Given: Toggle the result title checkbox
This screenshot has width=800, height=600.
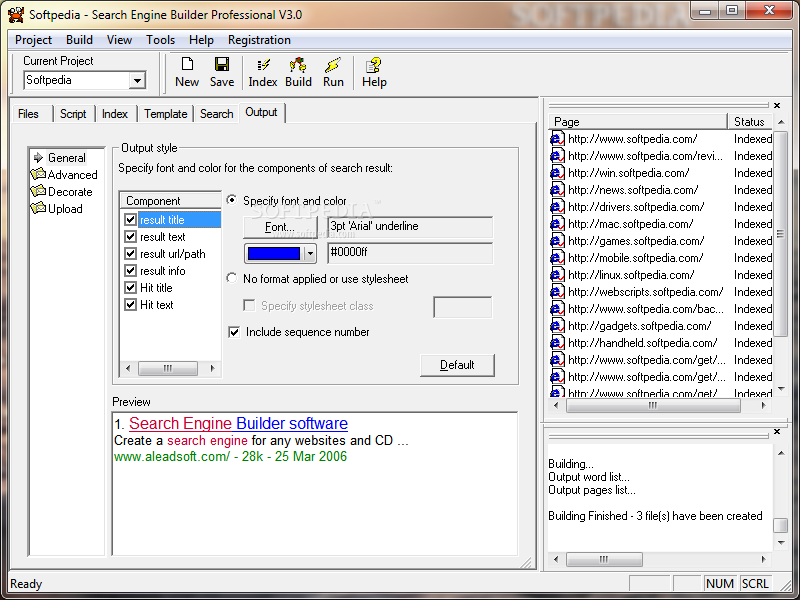Looking at the screenshot, I should coord(131,220).
